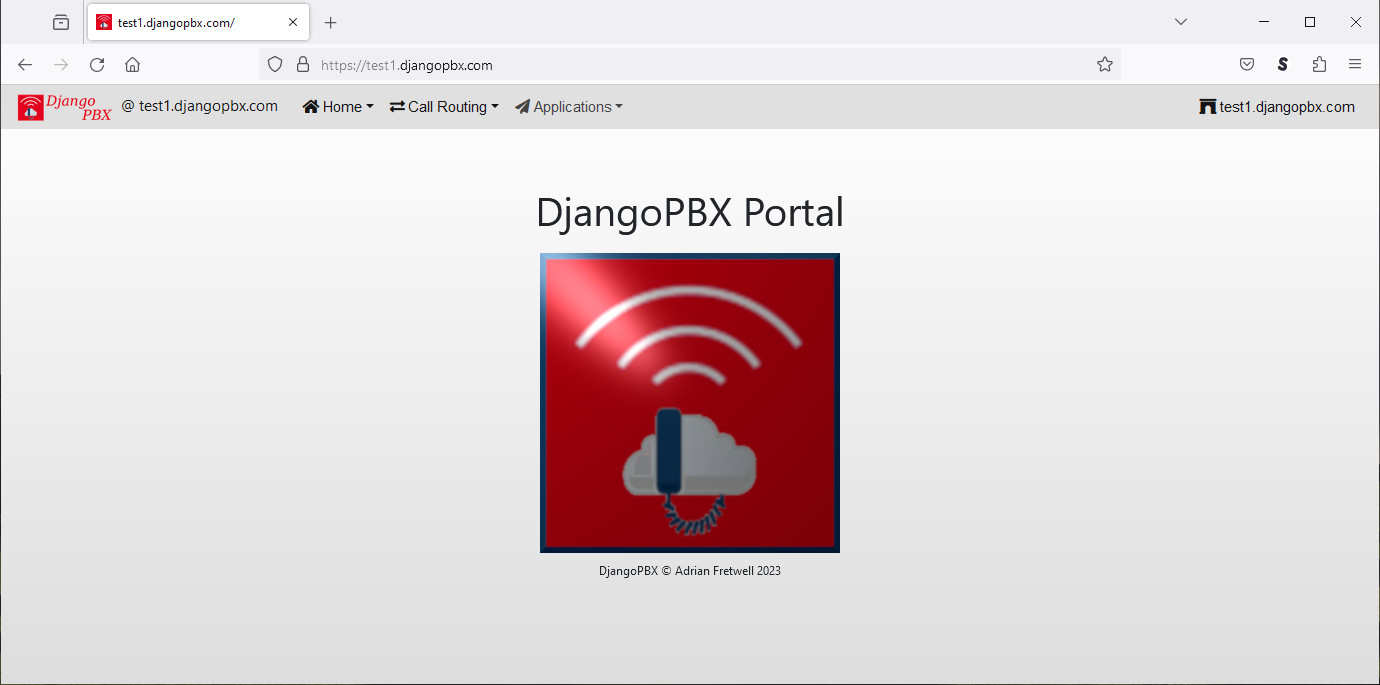This screenshot has width=1380, height=685.
Task: Expand the Home dropdown menu
Action: point(338,107)
